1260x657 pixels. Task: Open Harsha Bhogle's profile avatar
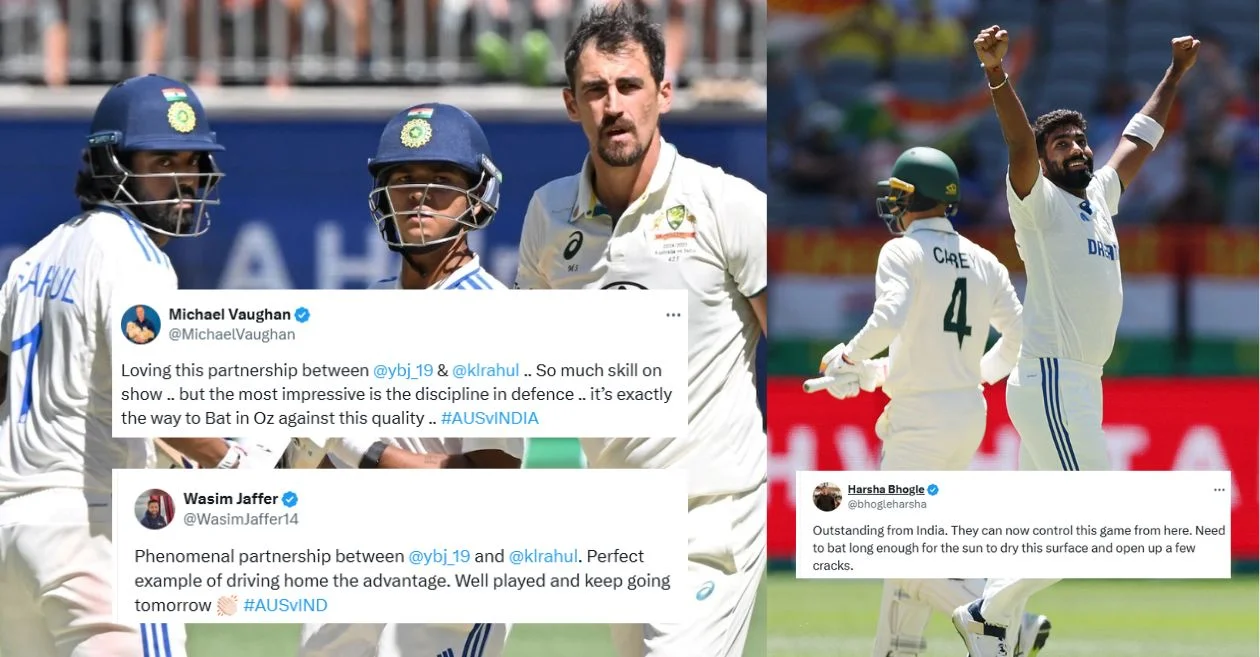pos(827,496)
